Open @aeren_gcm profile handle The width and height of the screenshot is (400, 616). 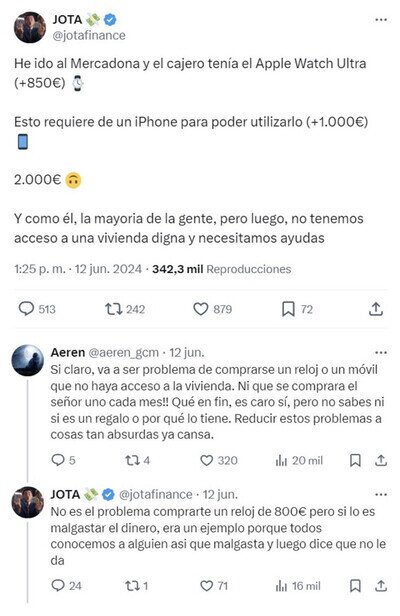[x=123, y=352]
